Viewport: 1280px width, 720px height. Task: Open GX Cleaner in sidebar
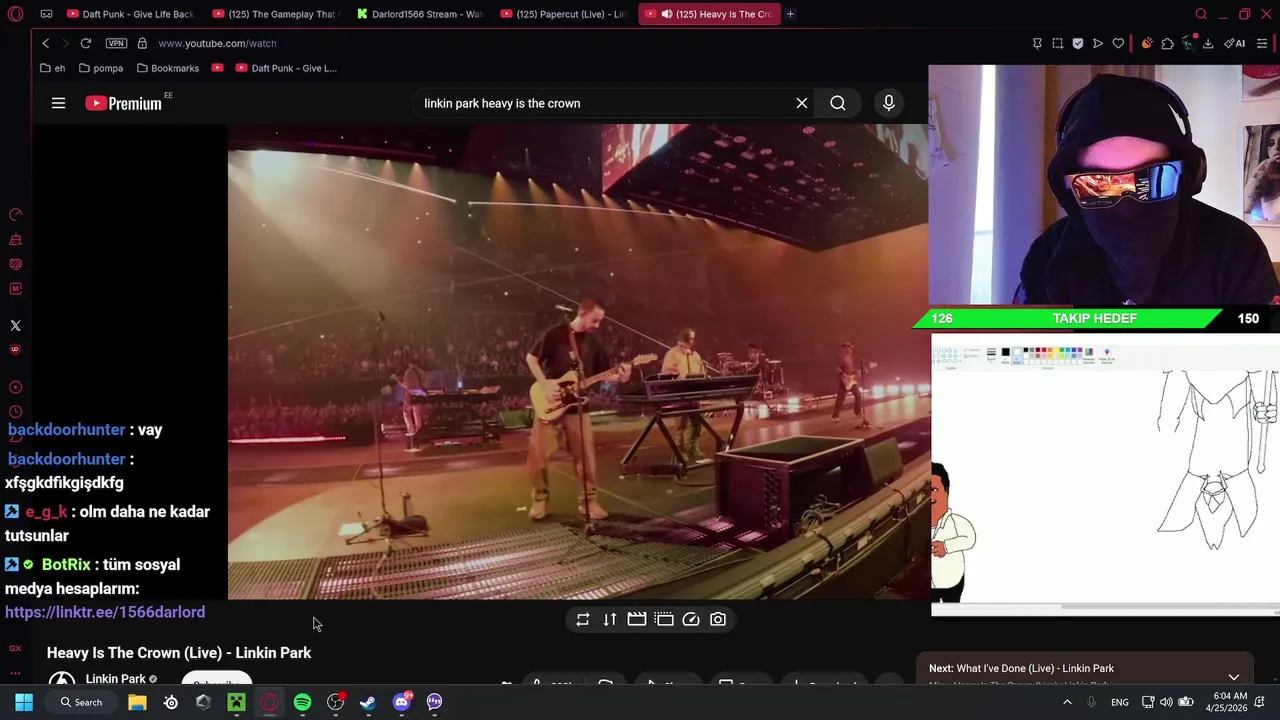[15, 240]
